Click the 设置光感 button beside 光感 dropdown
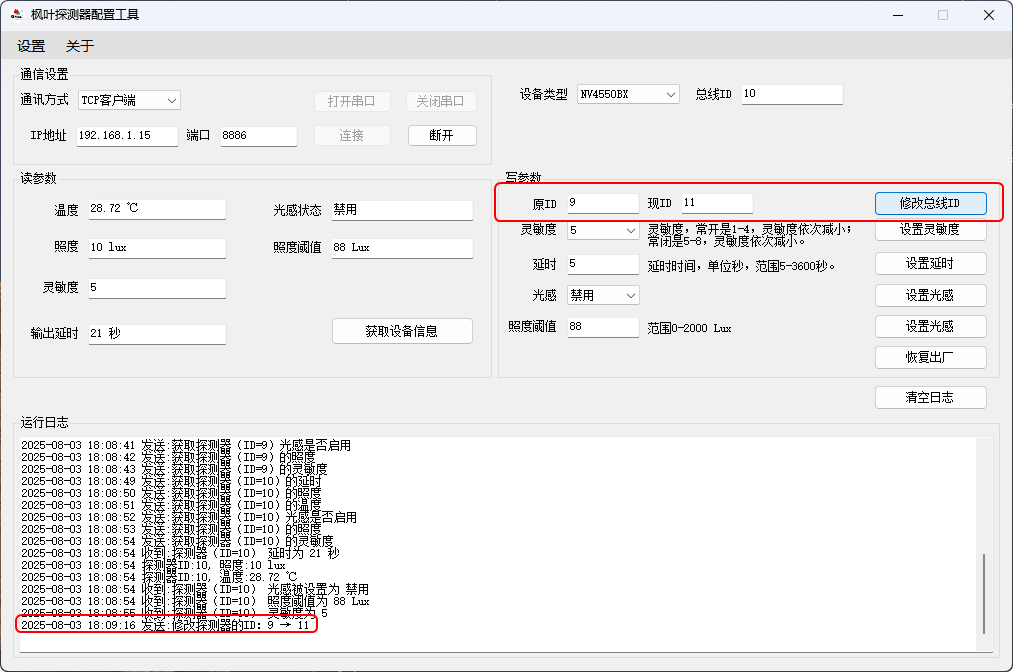Viewport: 1013px width, 672px height. pyautogui.click(x=930, y=295)
